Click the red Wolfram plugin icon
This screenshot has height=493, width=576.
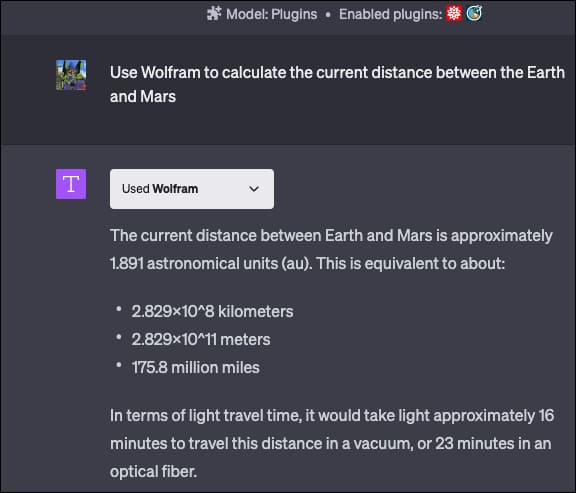coord(454,14)
